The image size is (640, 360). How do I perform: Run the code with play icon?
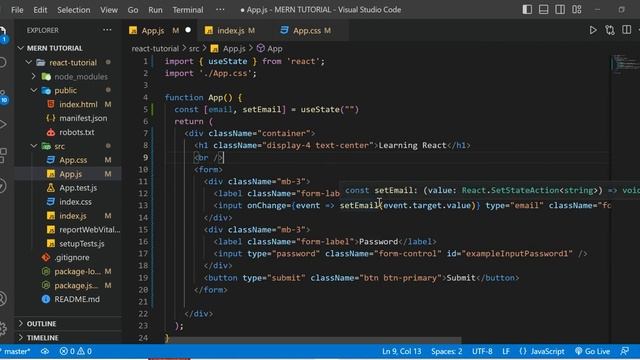point(593,30)
